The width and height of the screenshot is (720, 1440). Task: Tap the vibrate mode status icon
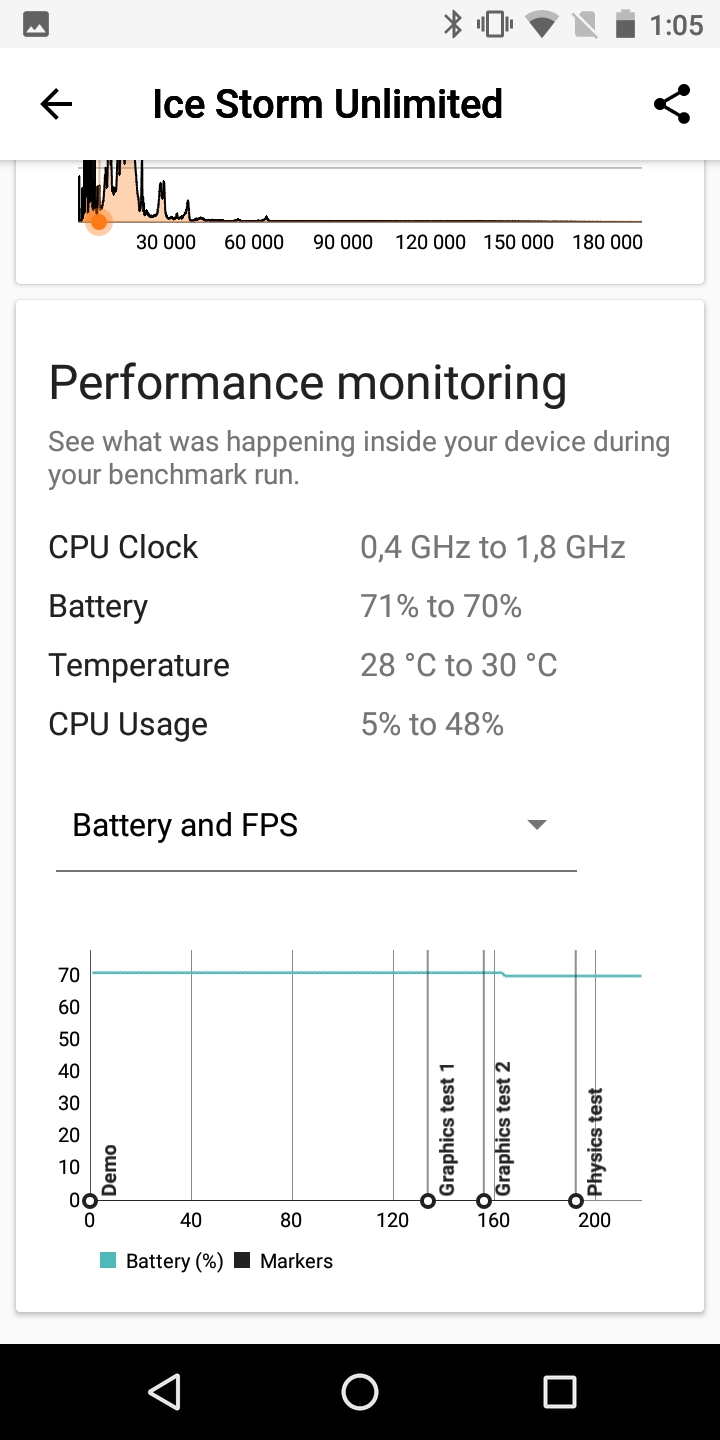pos(495,24)
